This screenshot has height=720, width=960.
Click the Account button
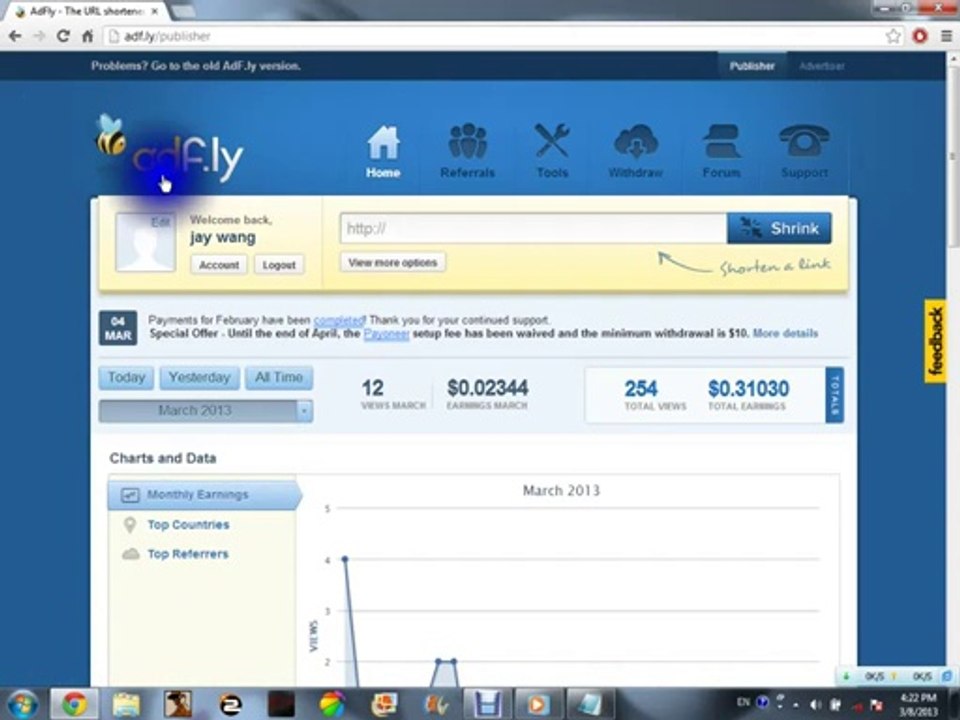(219, 264)
